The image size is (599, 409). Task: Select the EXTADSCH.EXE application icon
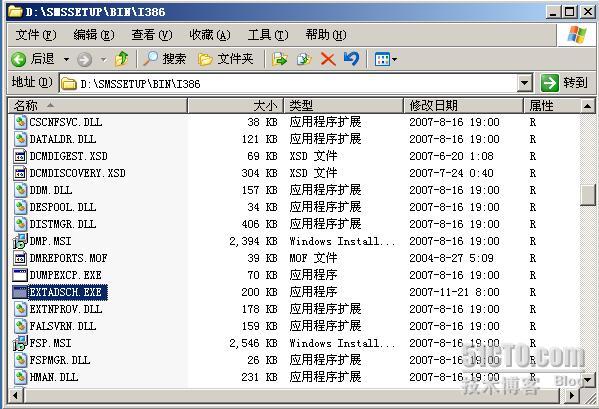pyautogui.click(x=20, y=292)
